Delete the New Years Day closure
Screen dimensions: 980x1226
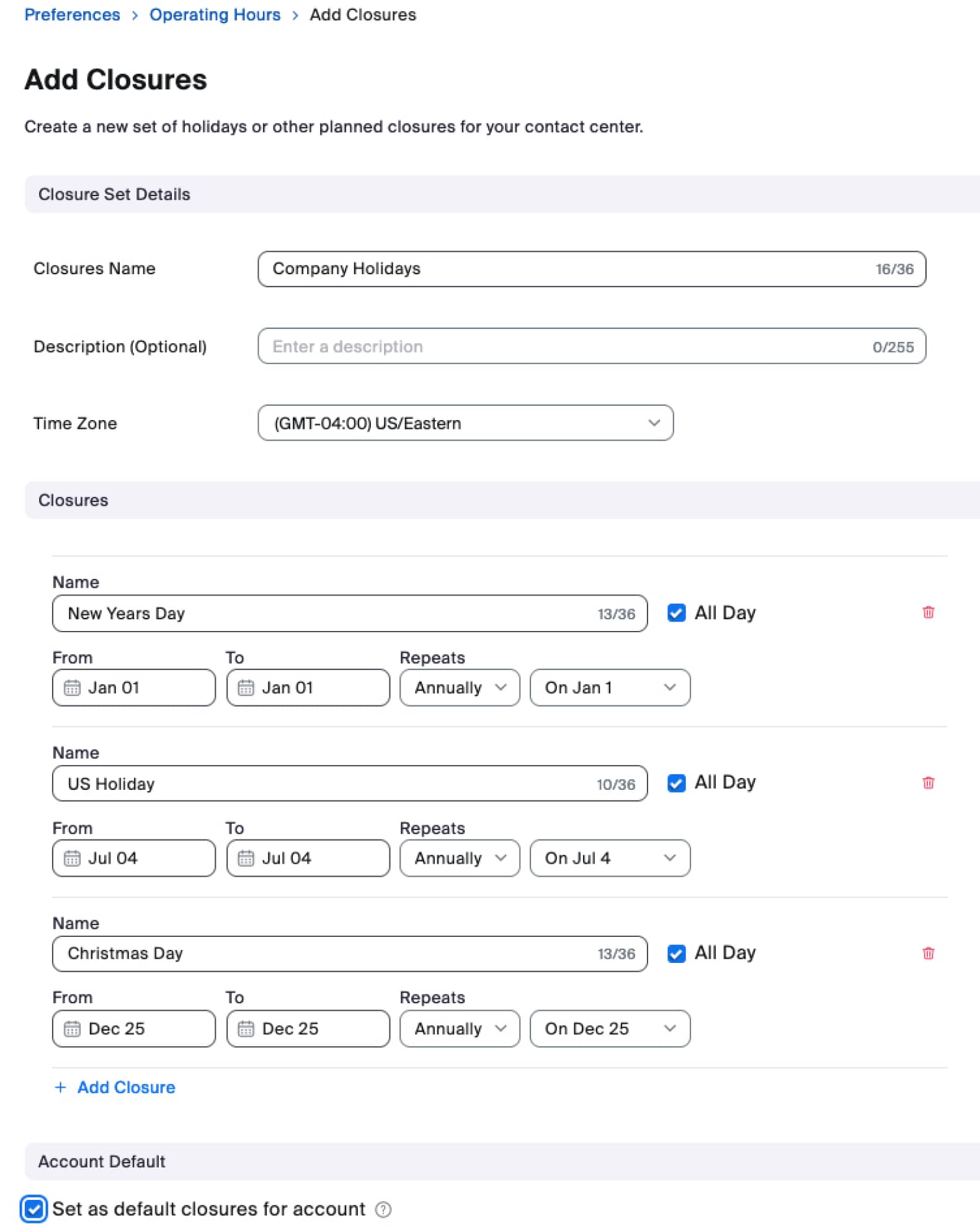928,612
